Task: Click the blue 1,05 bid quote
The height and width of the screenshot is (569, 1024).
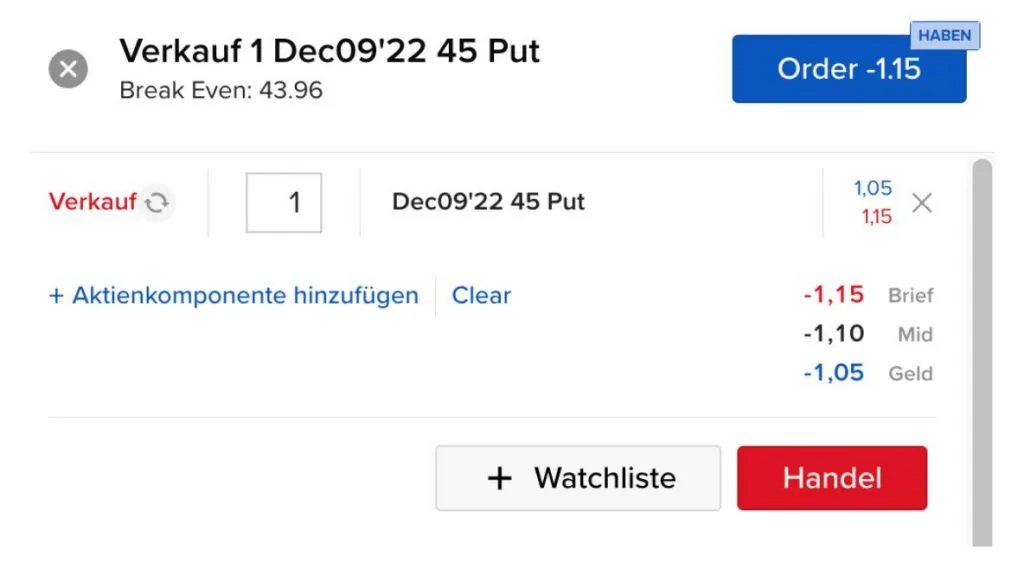Action: tap(872, 188)
